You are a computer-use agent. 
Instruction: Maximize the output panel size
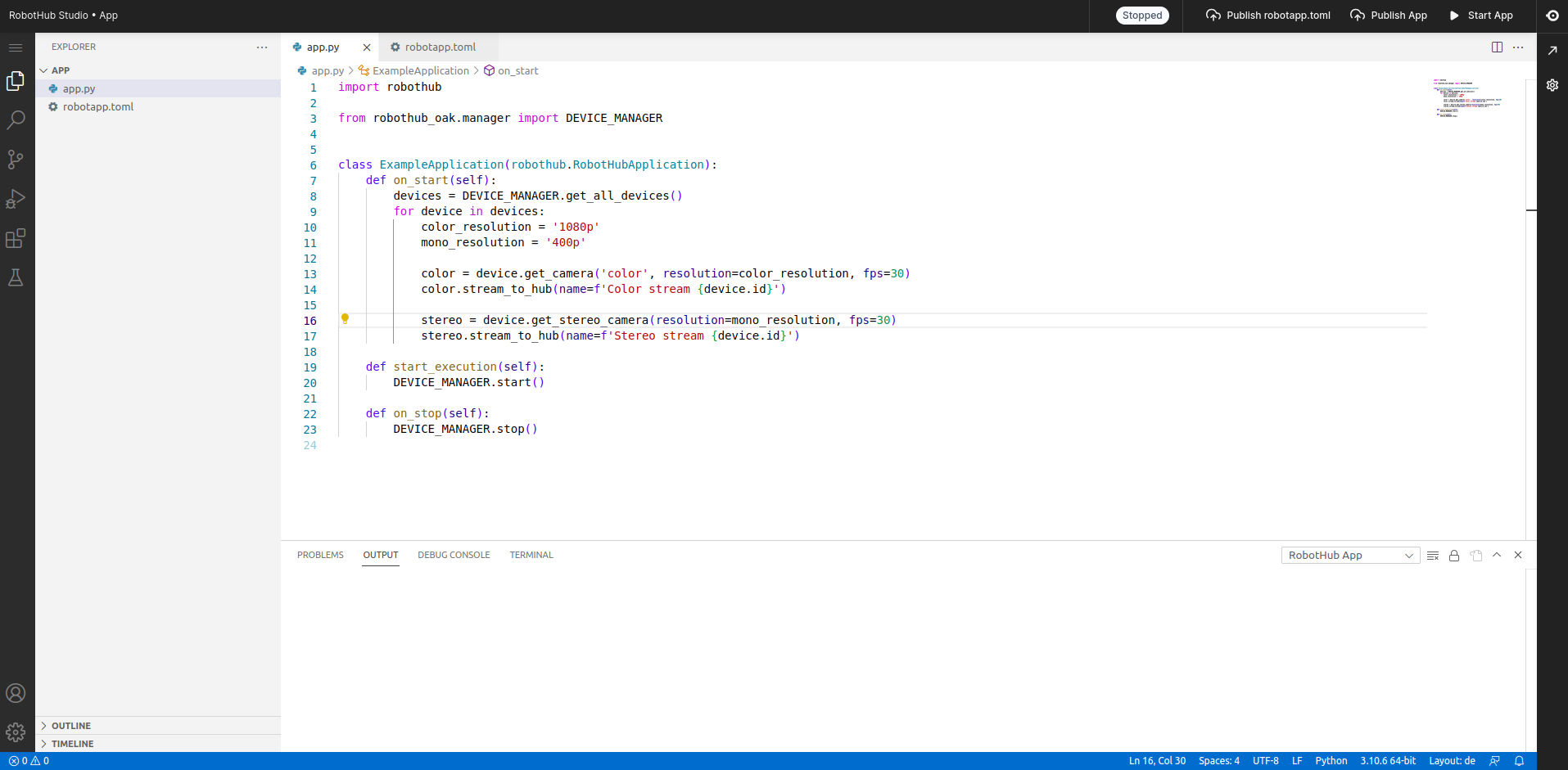click(1497, 555)
